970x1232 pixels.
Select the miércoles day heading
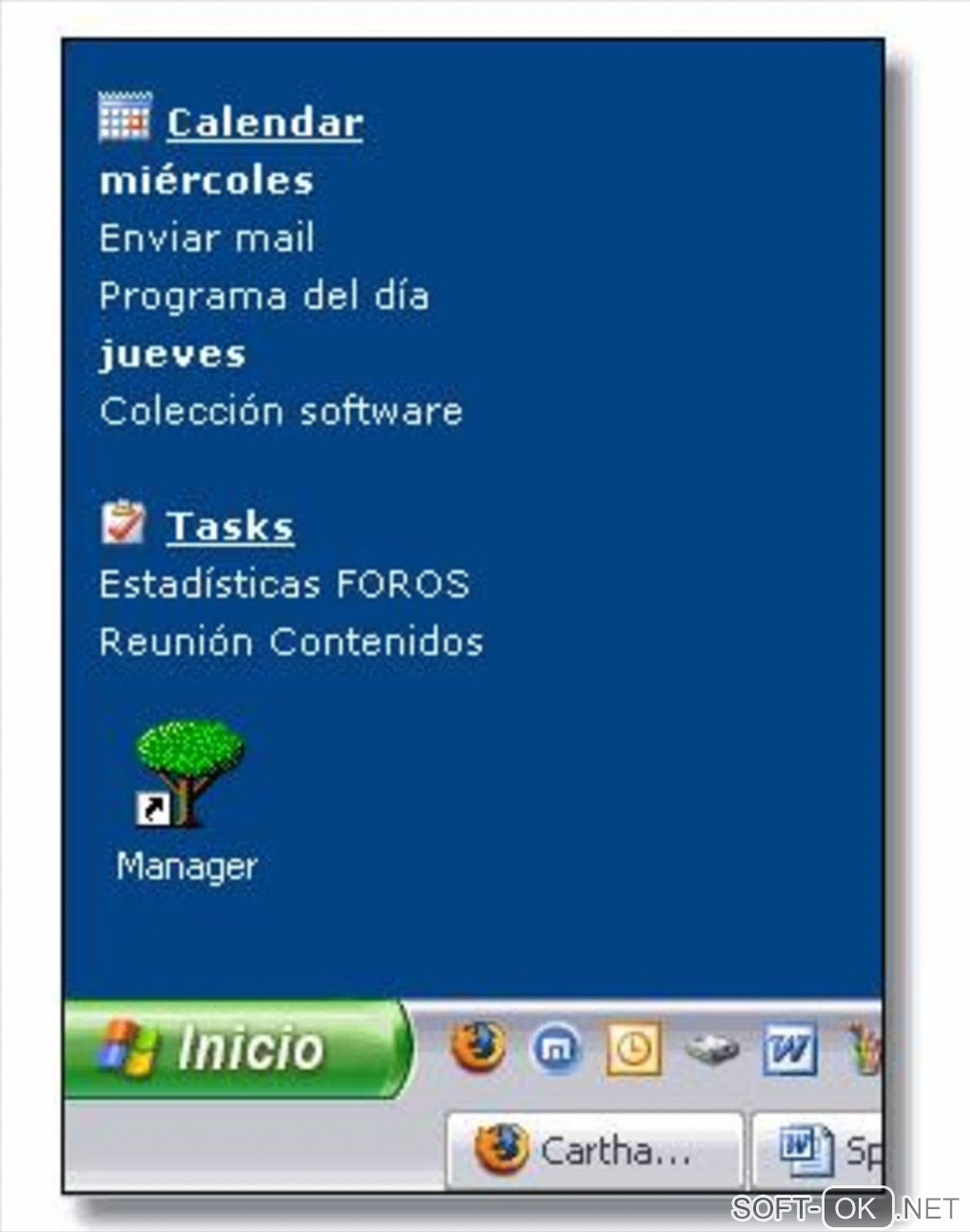point(206,180)
